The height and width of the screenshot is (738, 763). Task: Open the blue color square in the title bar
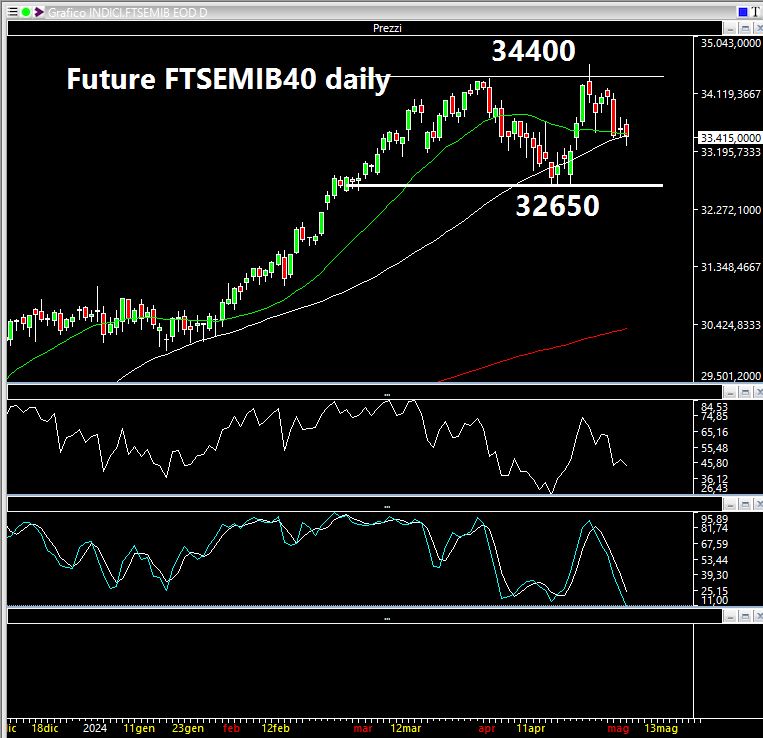click(x=743, y=12)
